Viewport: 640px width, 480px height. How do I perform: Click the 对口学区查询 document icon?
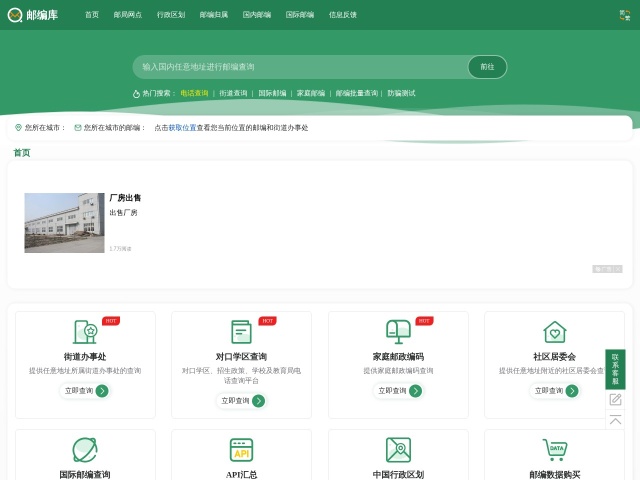click(241, 332)
